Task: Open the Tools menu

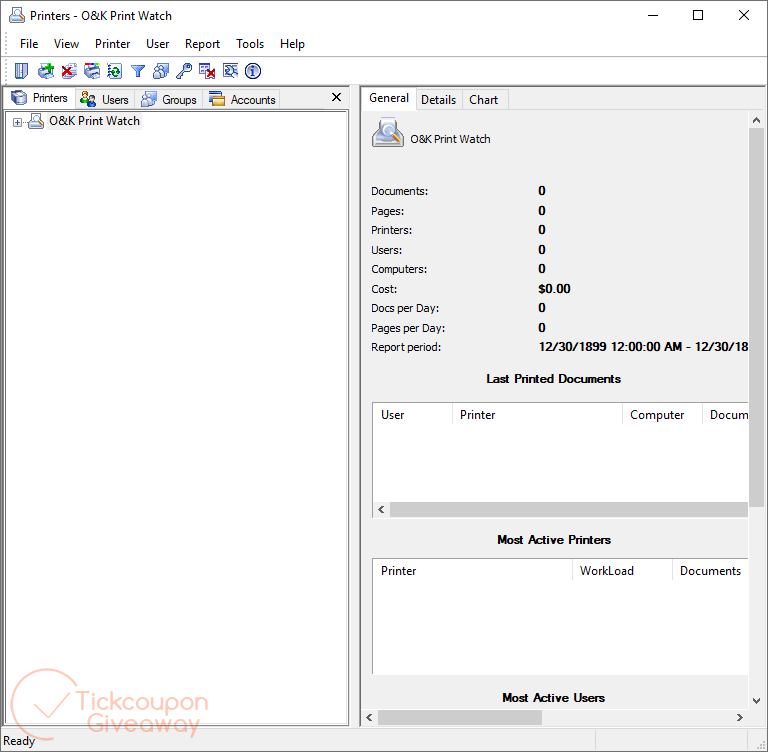Action: (x=250, y=44)
